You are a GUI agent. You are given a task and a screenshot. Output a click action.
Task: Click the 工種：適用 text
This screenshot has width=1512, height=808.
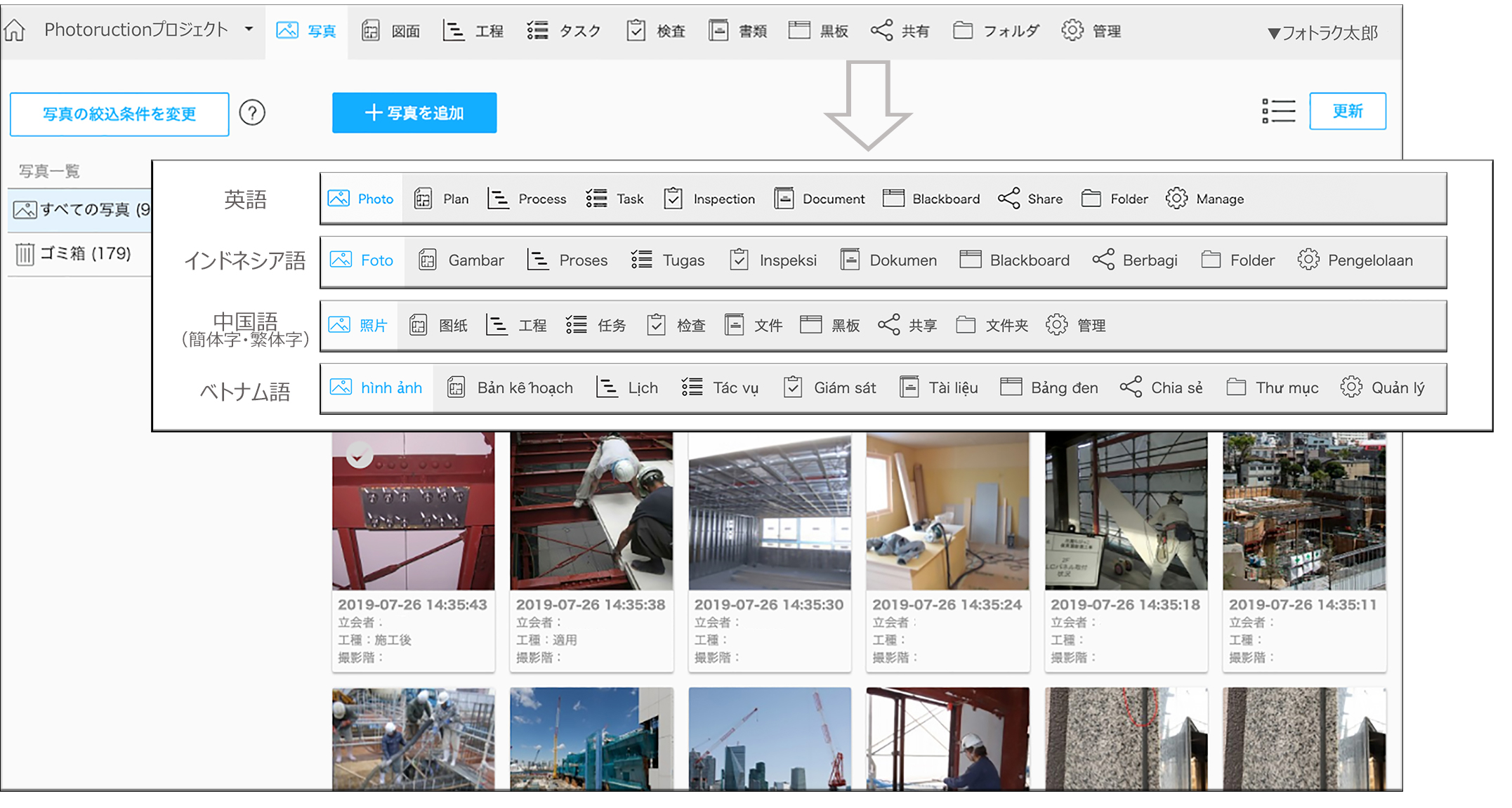[x=546, y=640]
